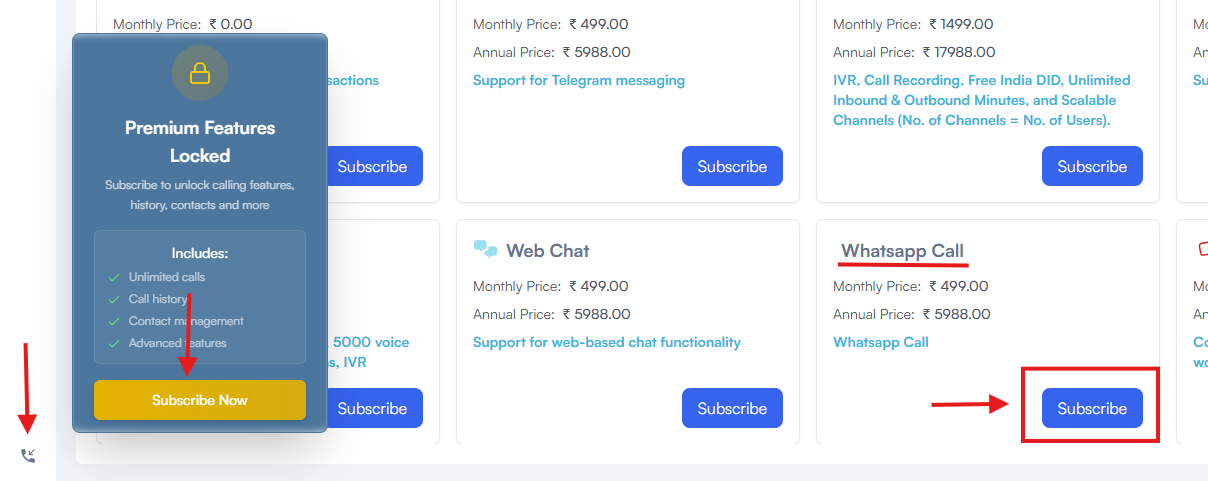Subscribe to the Telegram messaging plan
This screenshot has width=1208, height=481.
tap(732, 166)
